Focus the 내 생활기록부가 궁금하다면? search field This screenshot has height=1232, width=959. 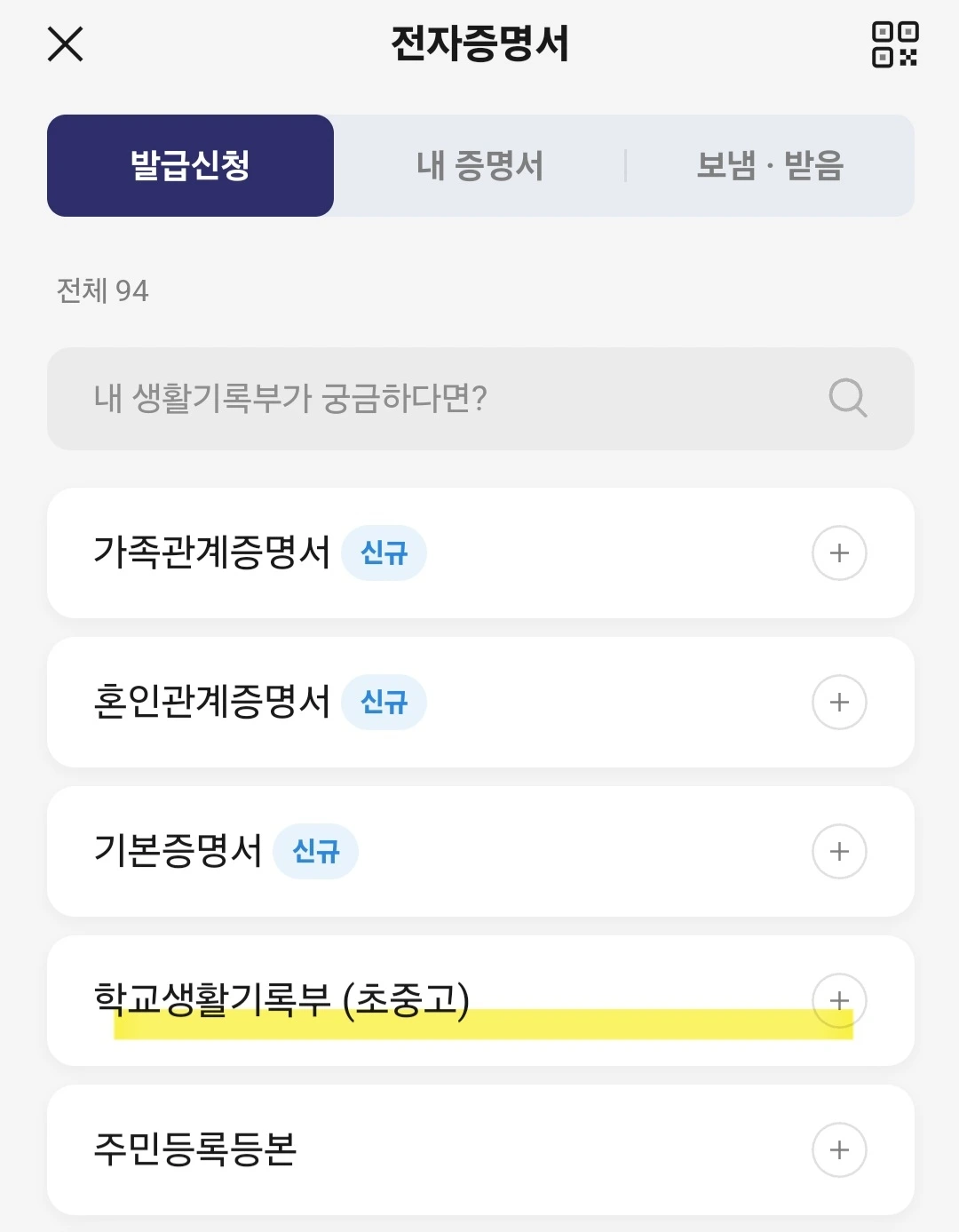(x=426, y=398)
